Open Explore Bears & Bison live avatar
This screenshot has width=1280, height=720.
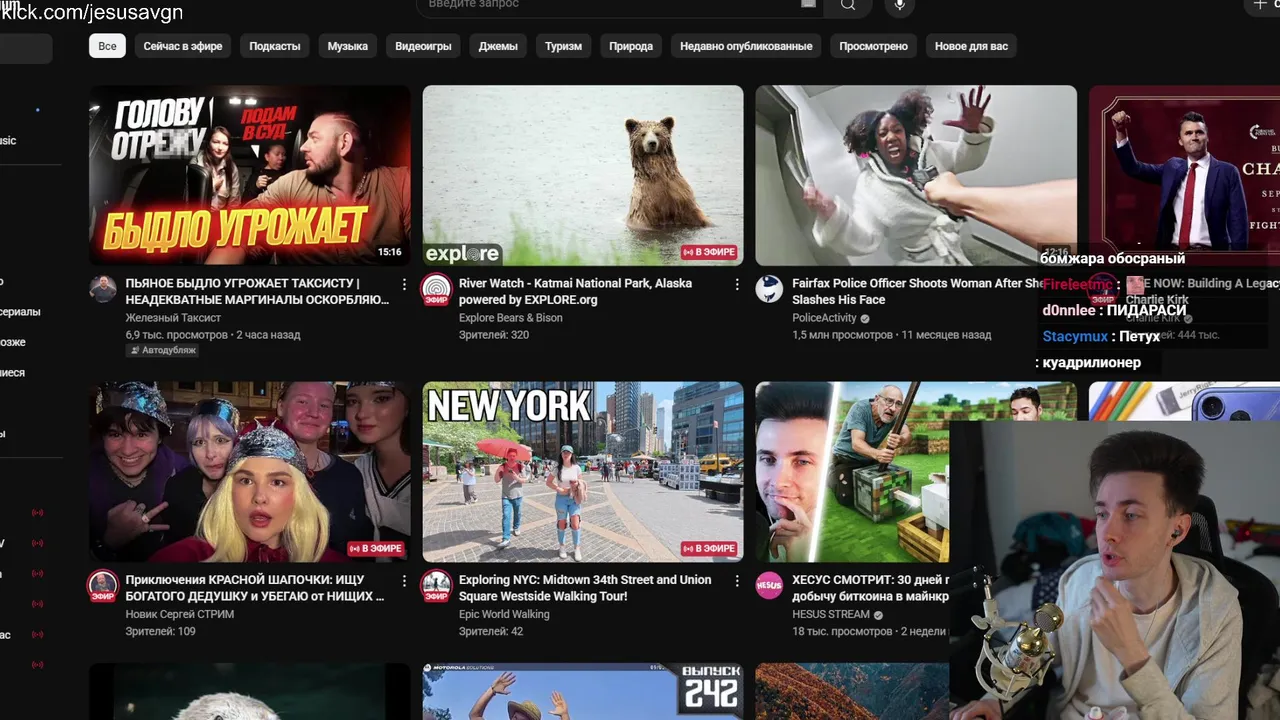(436, 289)
